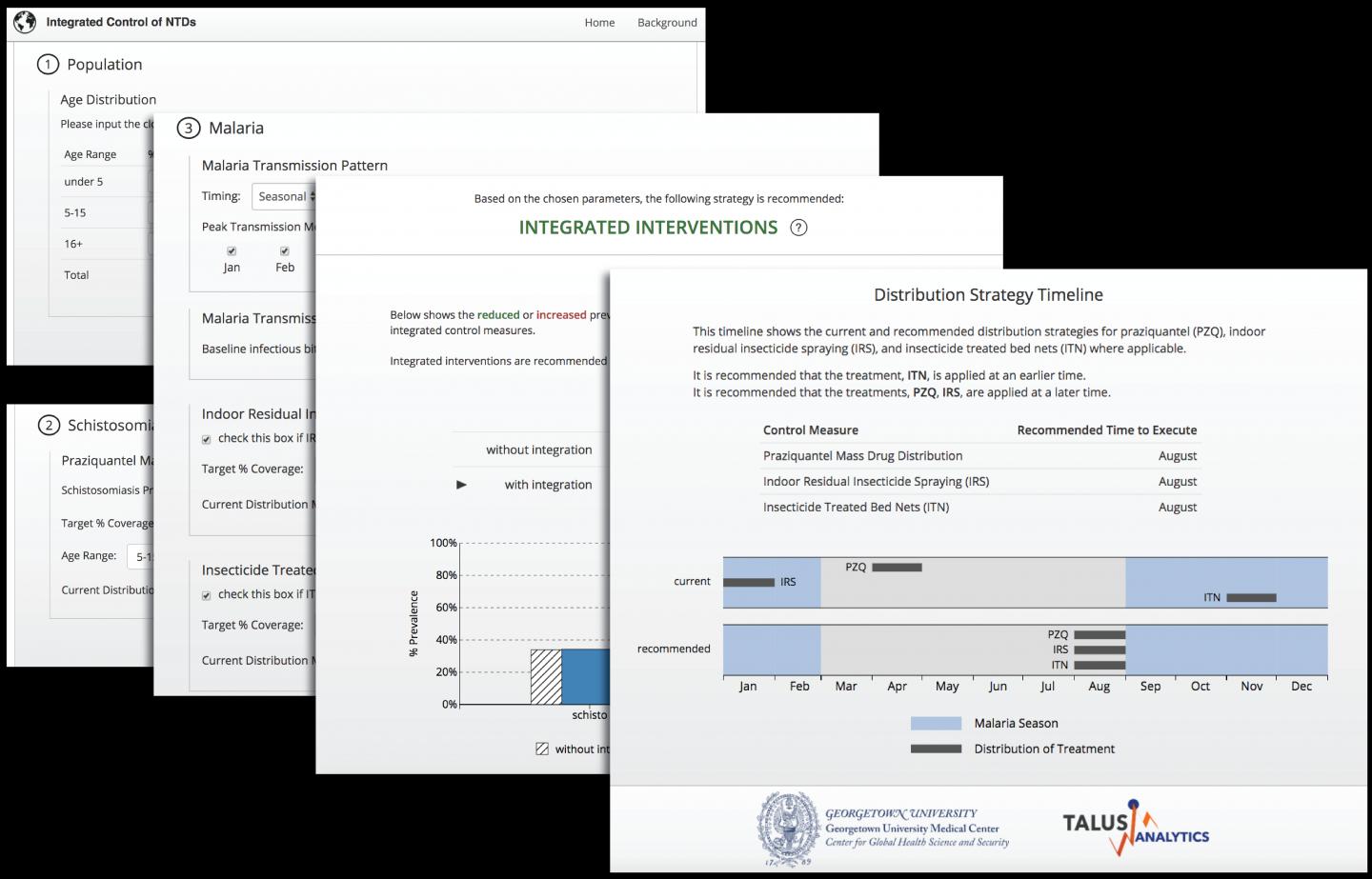The width and height of the screenshot is (1372, 879).
Task: Uncheck the Feb peak transmission month checkbox
Action: tap(284, 250)
